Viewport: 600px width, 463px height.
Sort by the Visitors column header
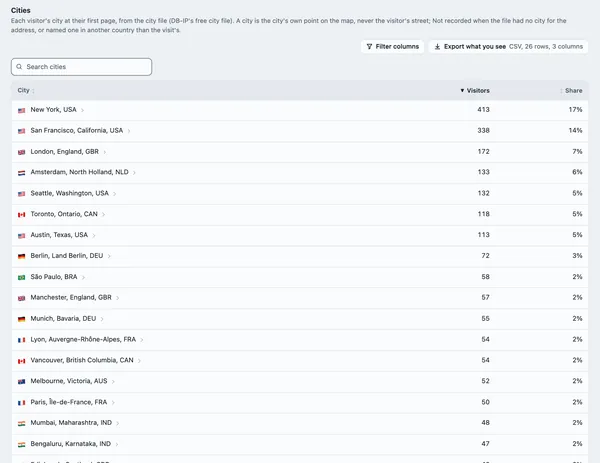[x=475, y=90]
